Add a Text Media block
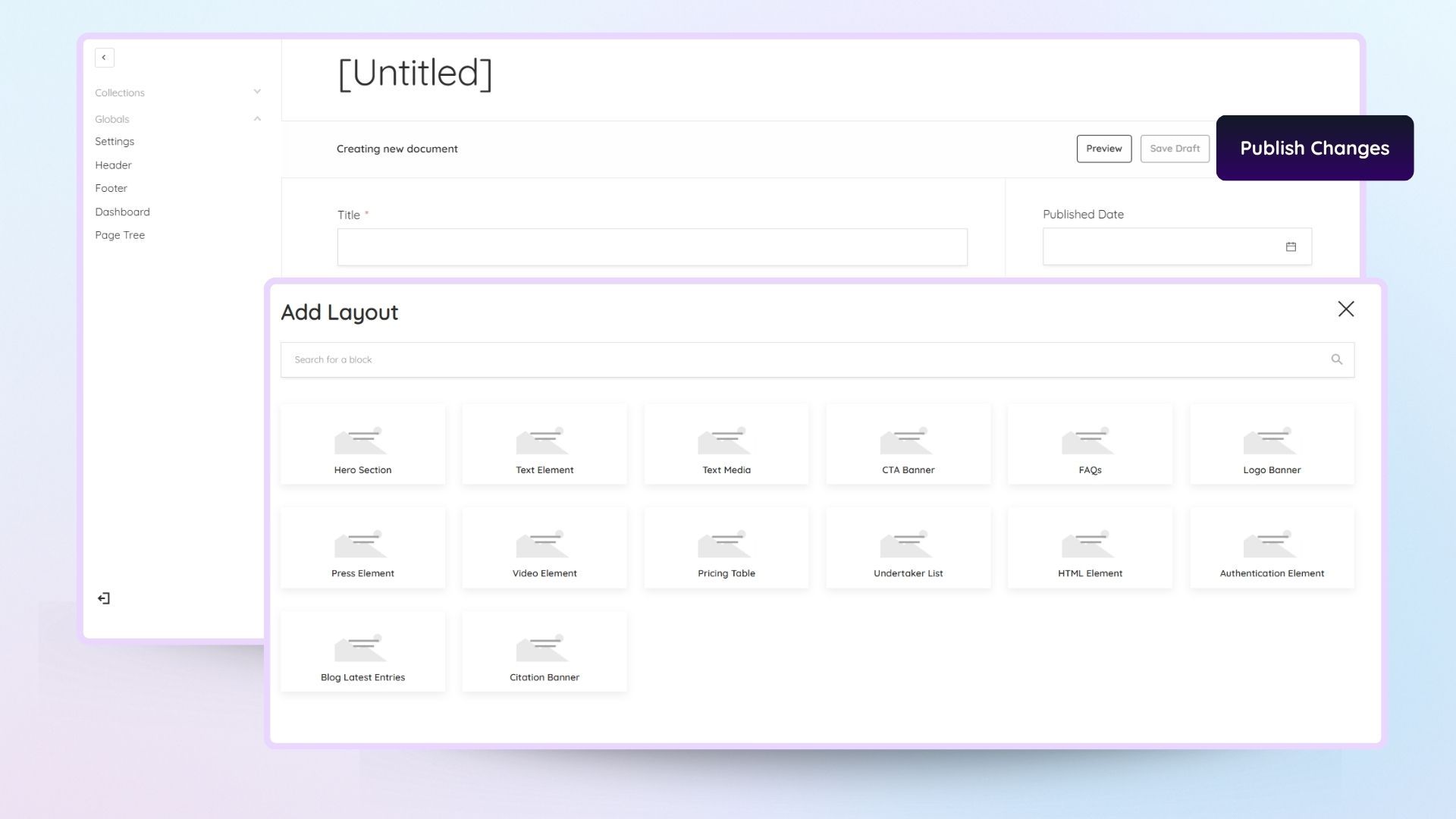Screen dimensions: 1456x819 726,444
